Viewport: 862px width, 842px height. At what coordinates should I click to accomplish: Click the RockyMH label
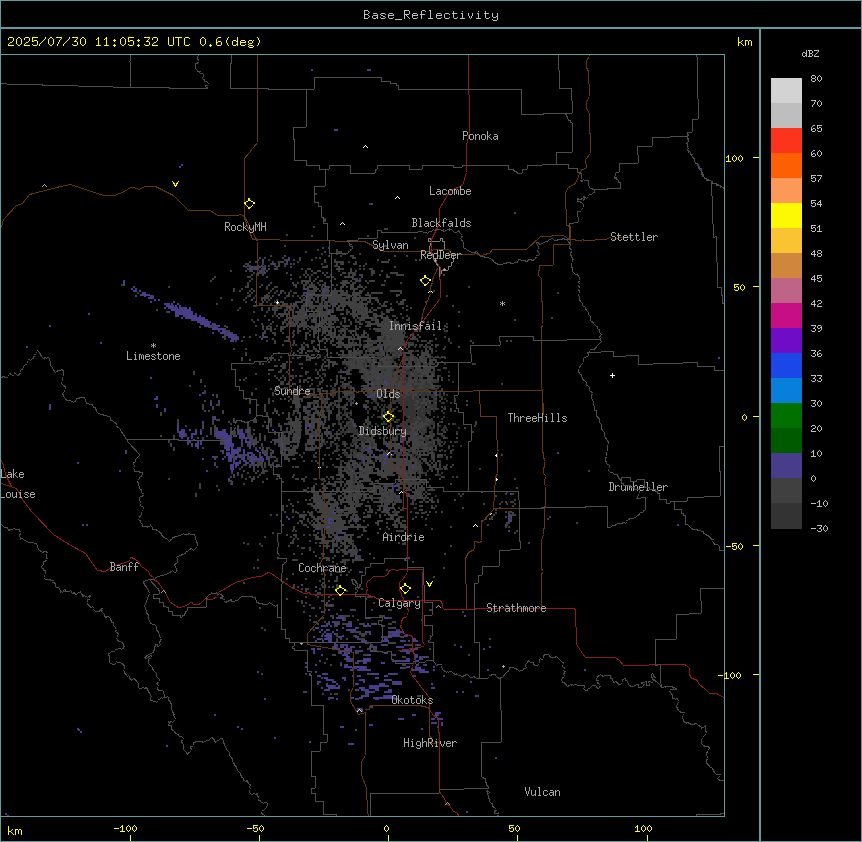[x=245, y=227]
